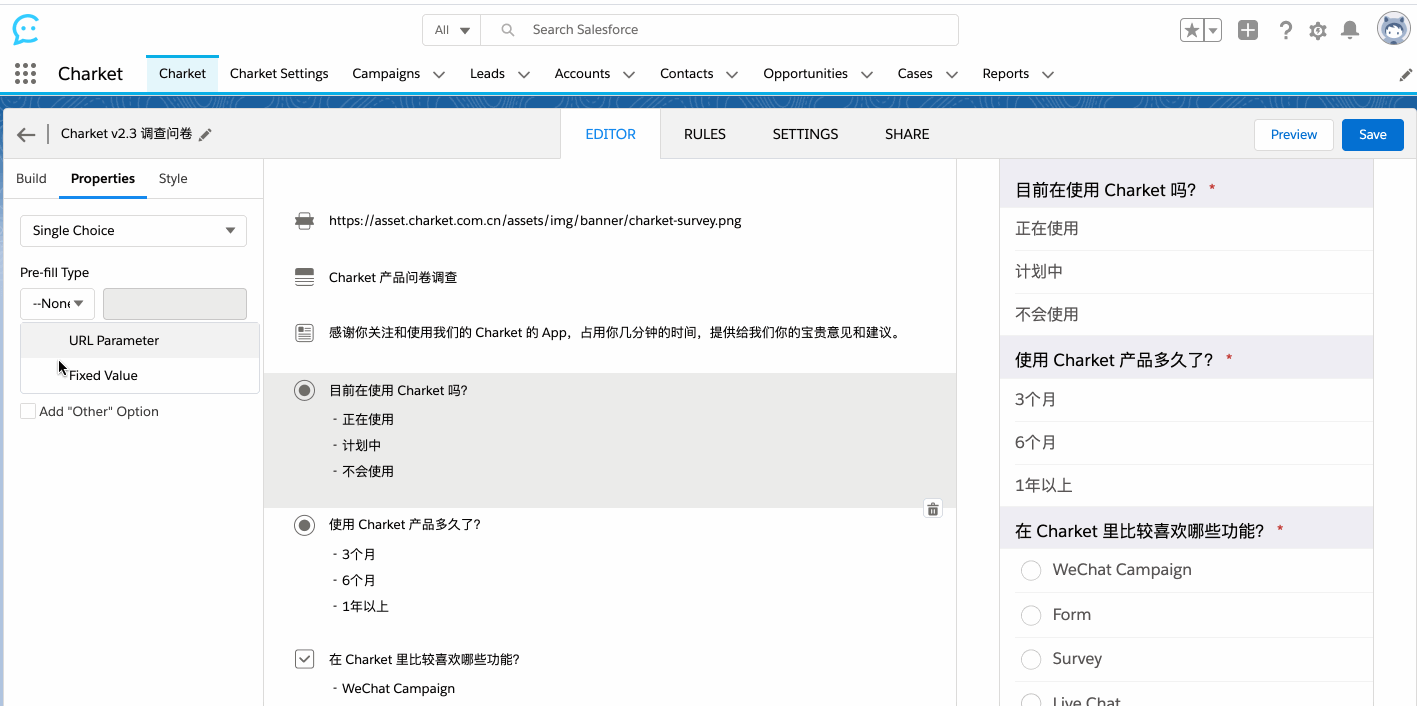Click the favorites star icon

click(x=1192, y=31)
